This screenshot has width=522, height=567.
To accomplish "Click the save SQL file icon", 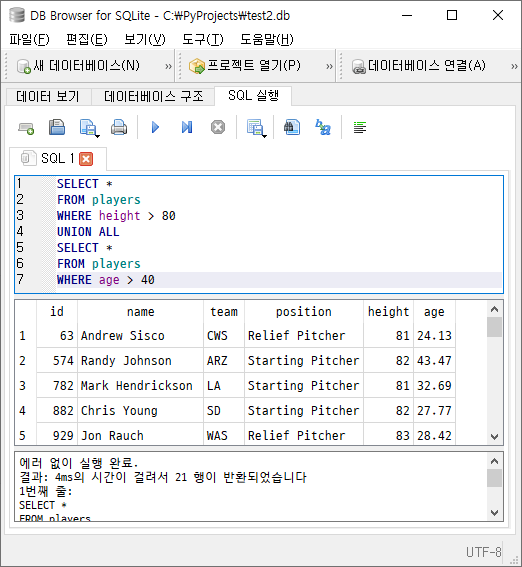I will click(x=87, y=127).
